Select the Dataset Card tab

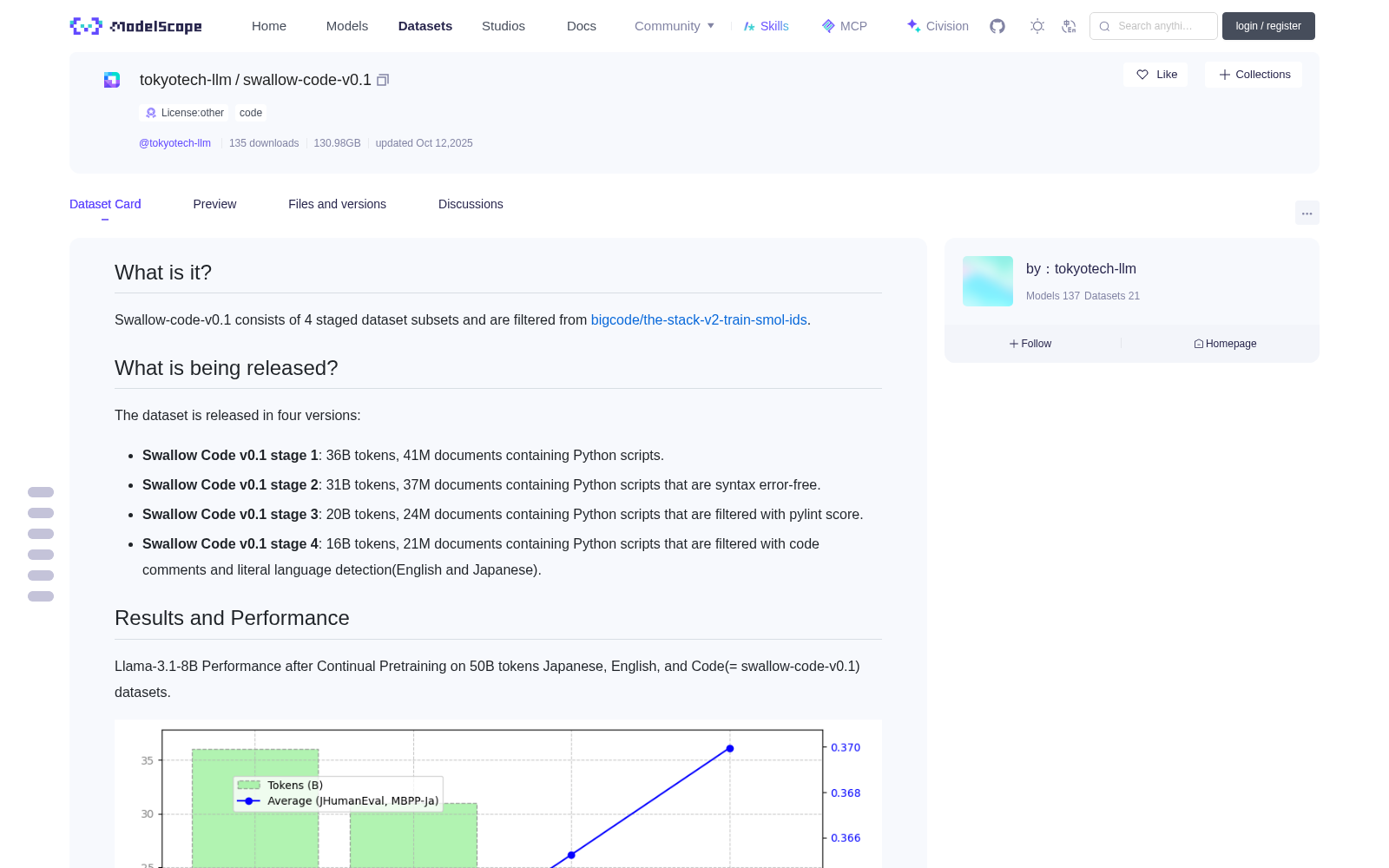click(105, 204)
